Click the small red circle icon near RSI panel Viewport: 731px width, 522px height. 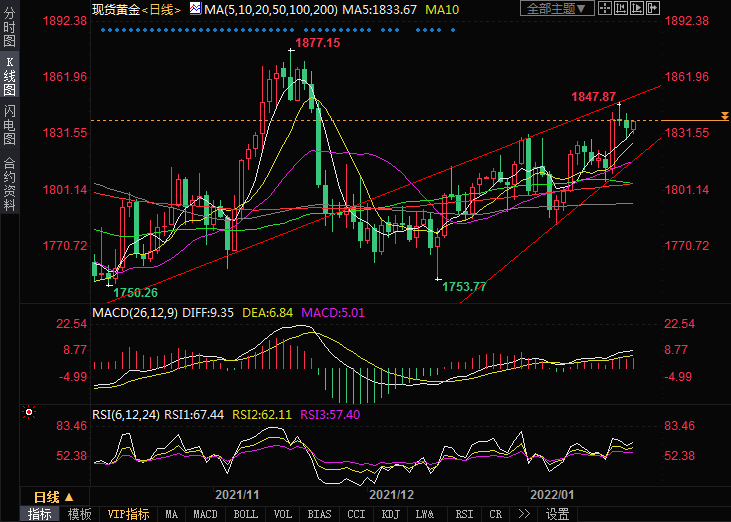[x=29, y=411]
